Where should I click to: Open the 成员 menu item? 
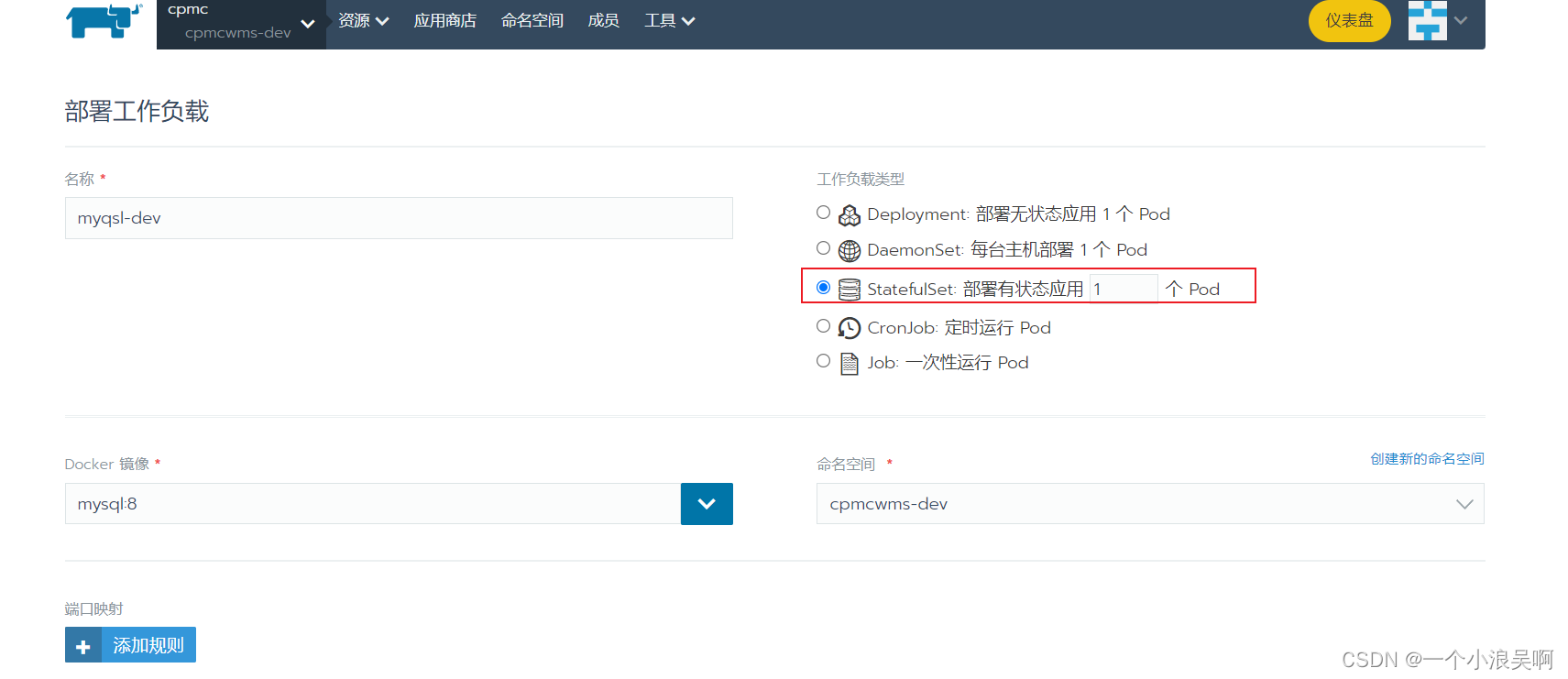coord(604,21)
